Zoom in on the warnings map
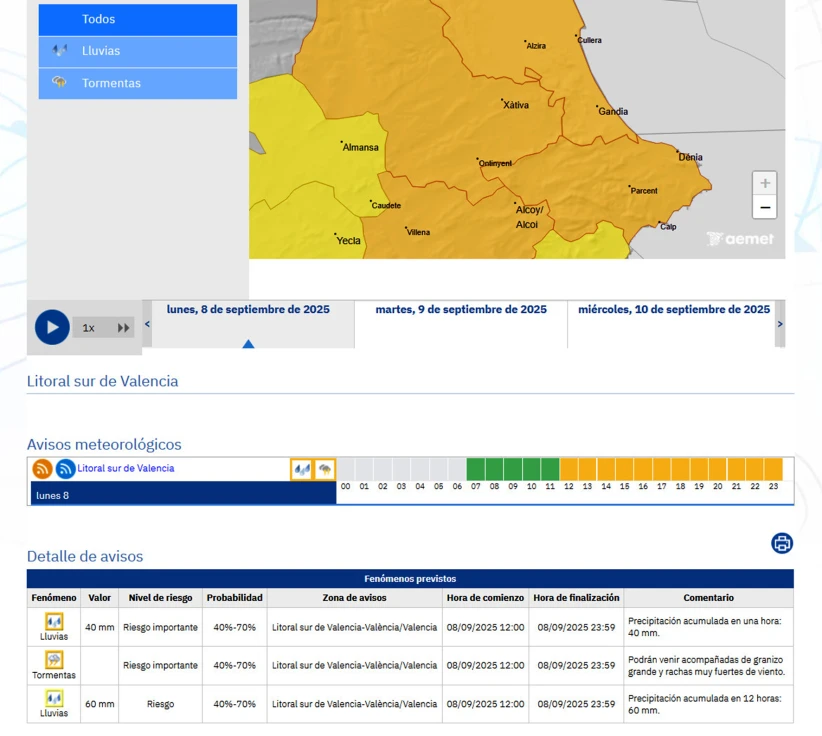The image size is (822, 736). click(765, 183)
